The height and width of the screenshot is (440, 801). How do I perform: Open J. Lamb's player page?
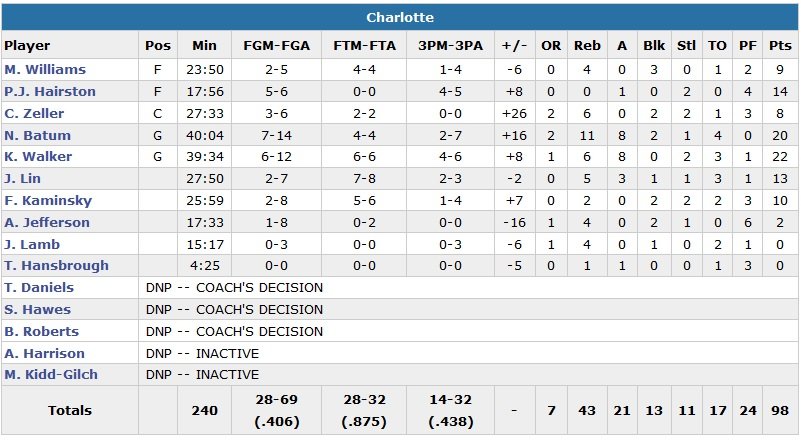30,244
